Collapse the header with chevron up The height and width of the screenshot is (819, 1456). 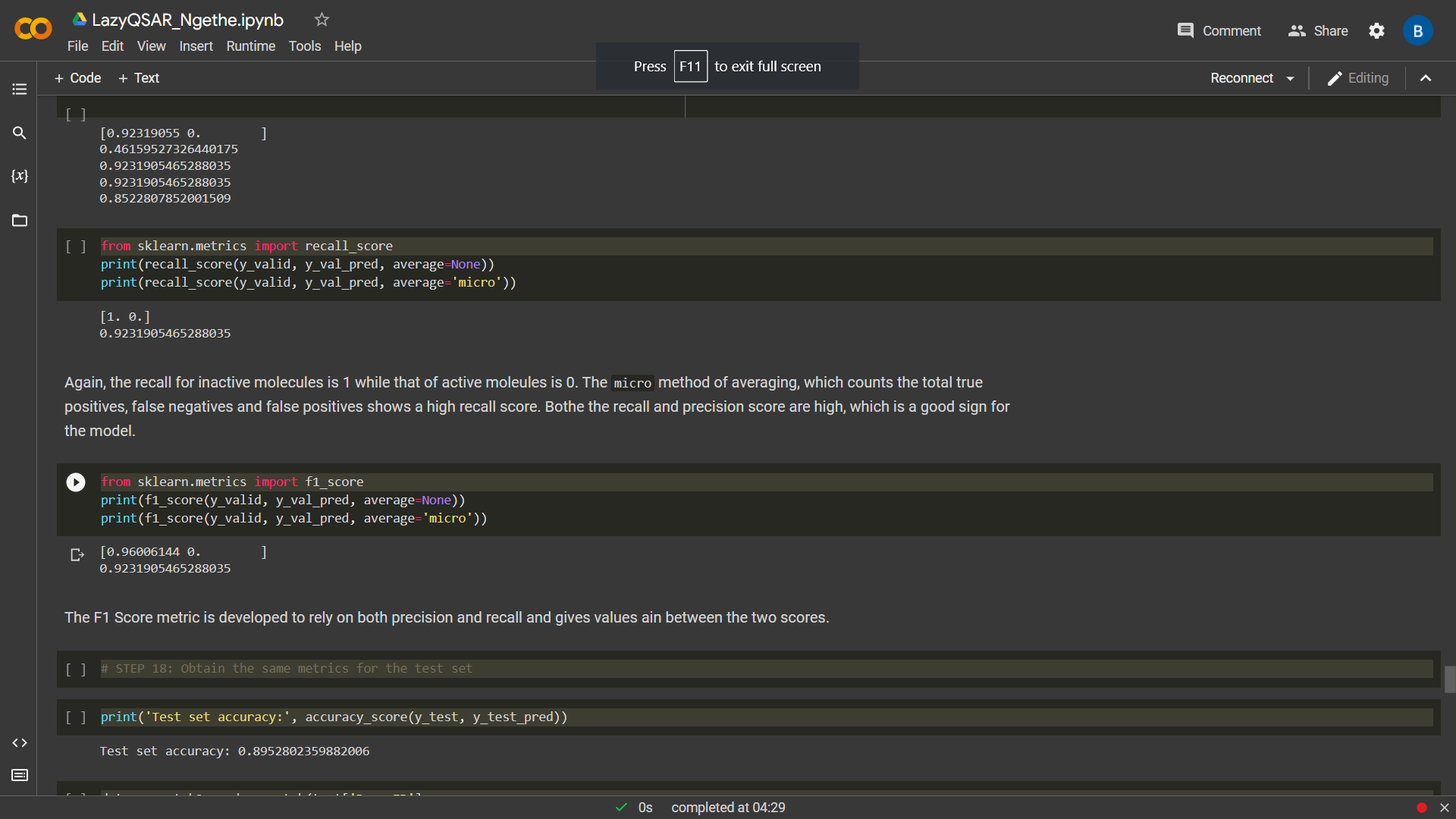pyautogui.click(x=1426, y=78)
